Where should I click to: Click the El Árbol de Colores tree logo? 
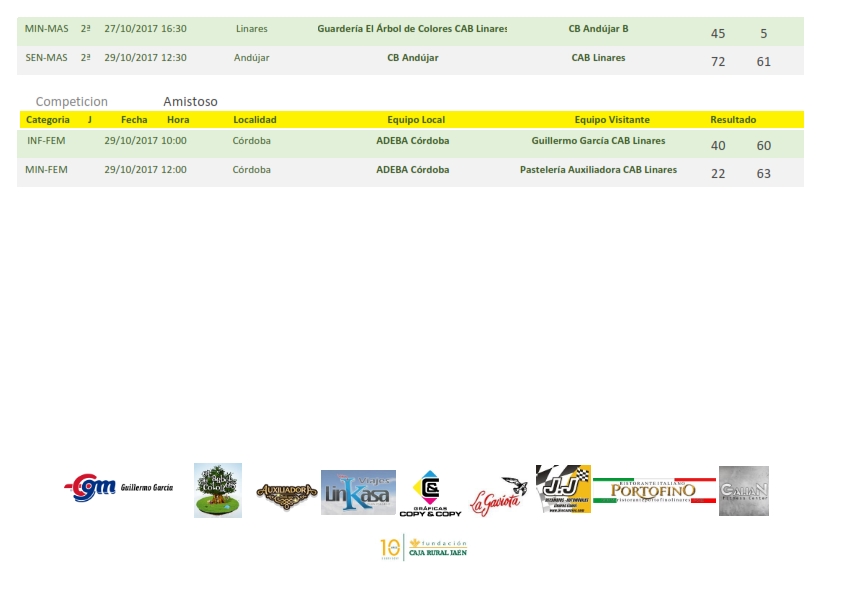[x=218, y=490]
